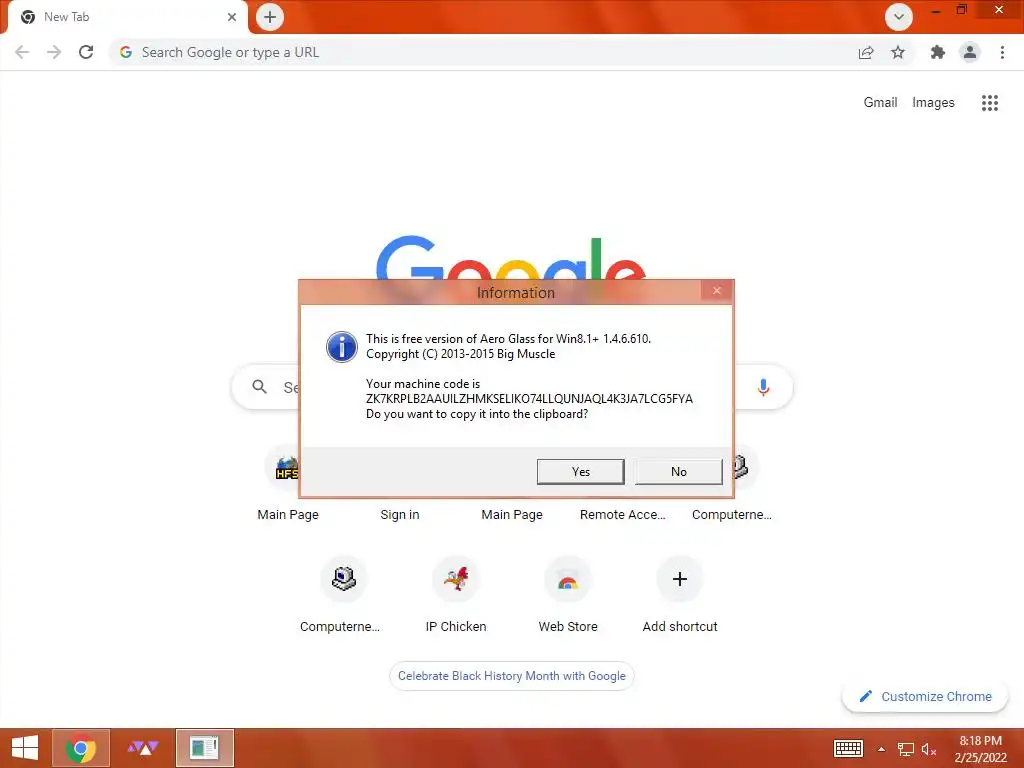Viewport: 1024px width, 768px height.
Task: Click the blue information icon in dialog
Action: [x=342, y=346]
